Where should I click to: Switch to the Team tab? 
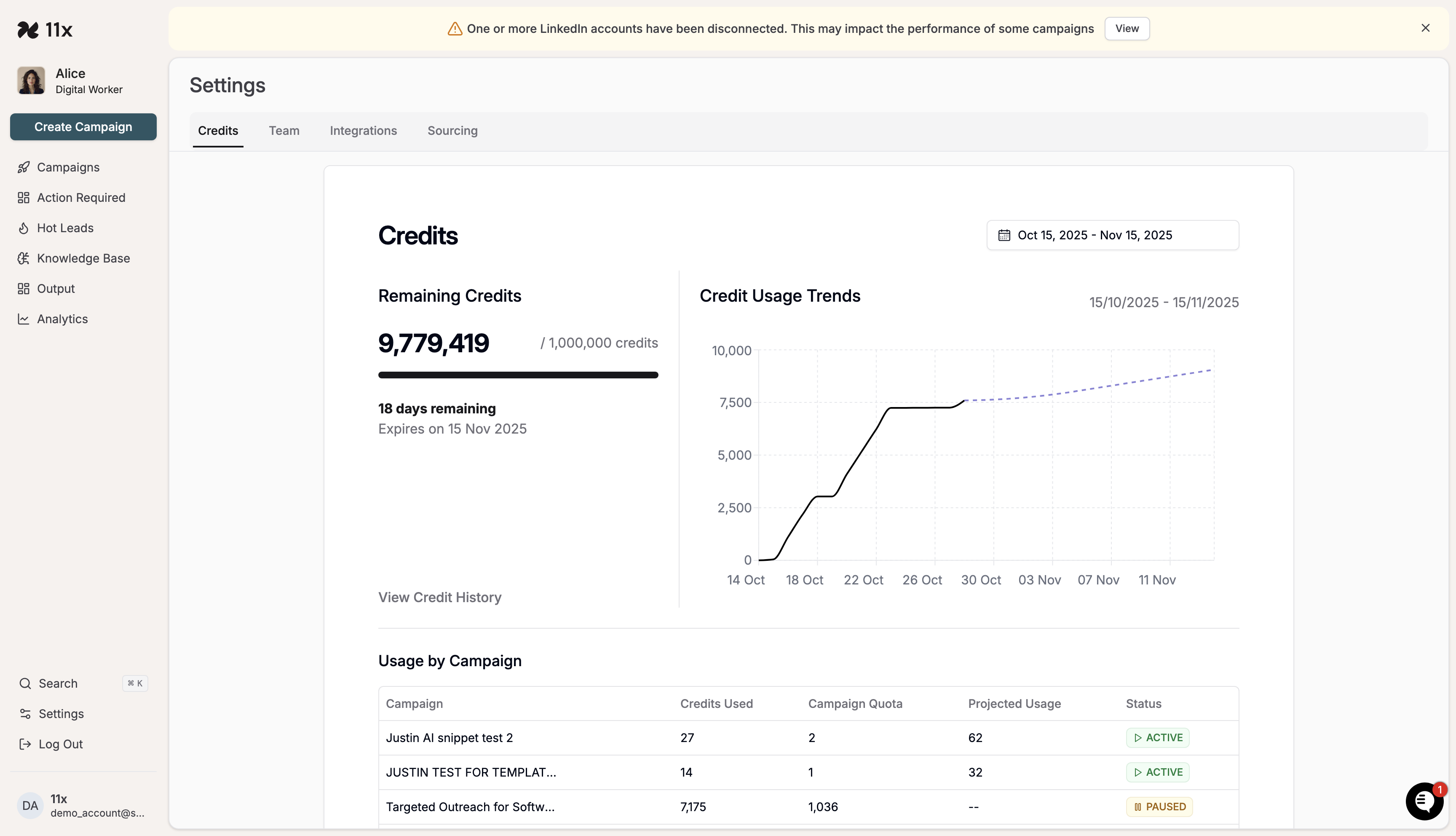pyautogui.click(x=284, y=130)
